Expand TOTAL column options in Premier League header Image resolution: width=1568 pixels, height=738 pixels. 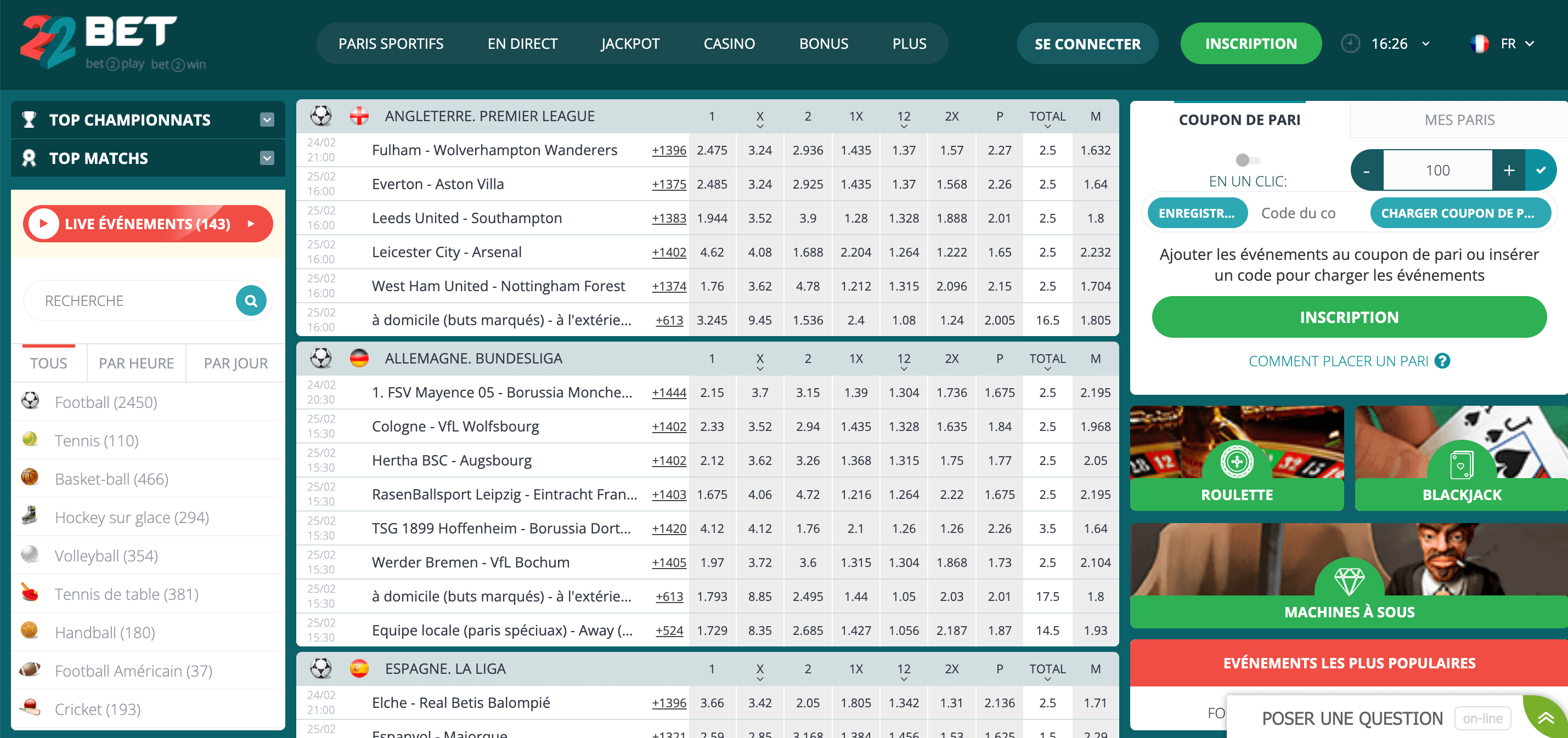coord(1047,127)
